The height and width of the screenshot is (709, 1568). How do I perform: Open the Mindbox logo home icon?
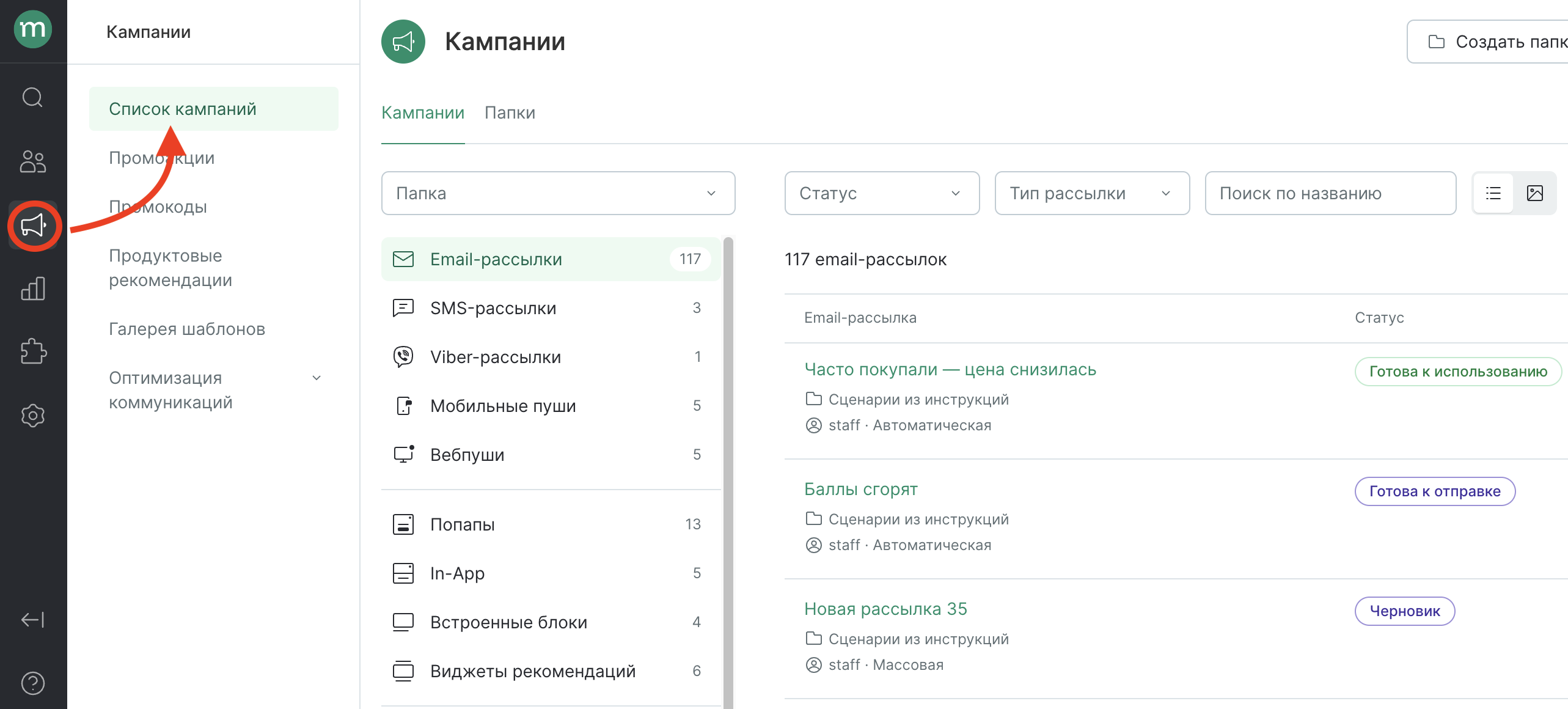click(33, 29)
